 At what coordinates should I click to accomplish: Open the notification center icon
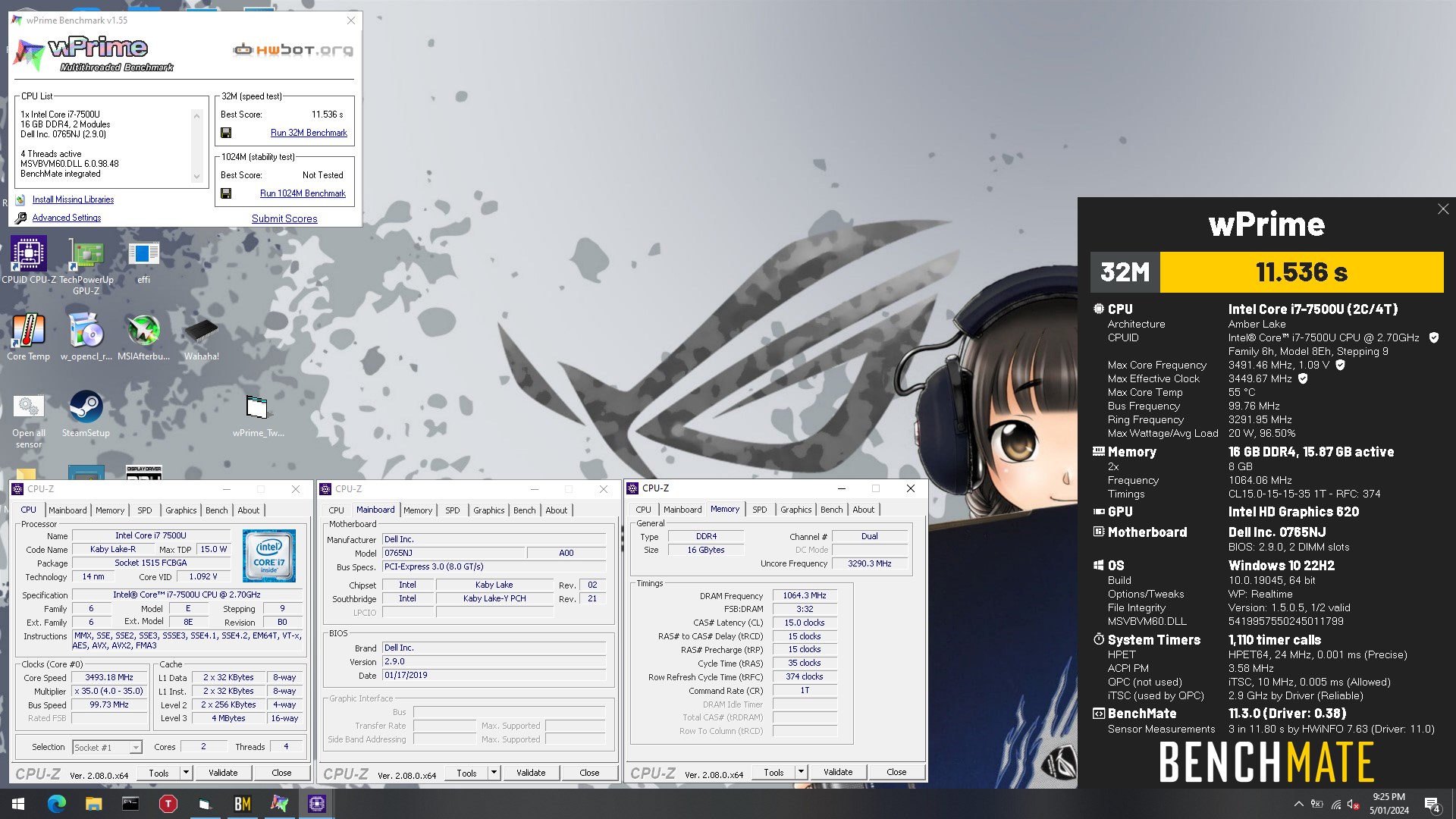click(x=1432, y=804)
